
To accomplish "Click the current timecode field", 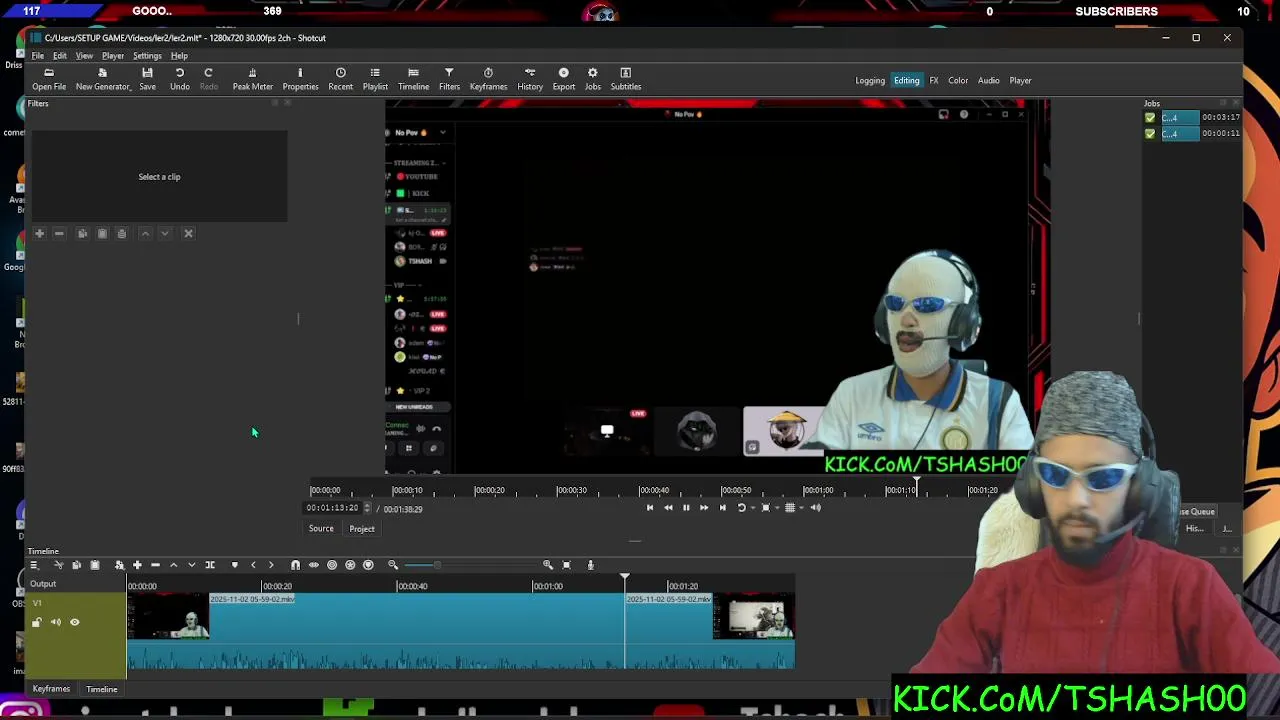I will point(333,508).
